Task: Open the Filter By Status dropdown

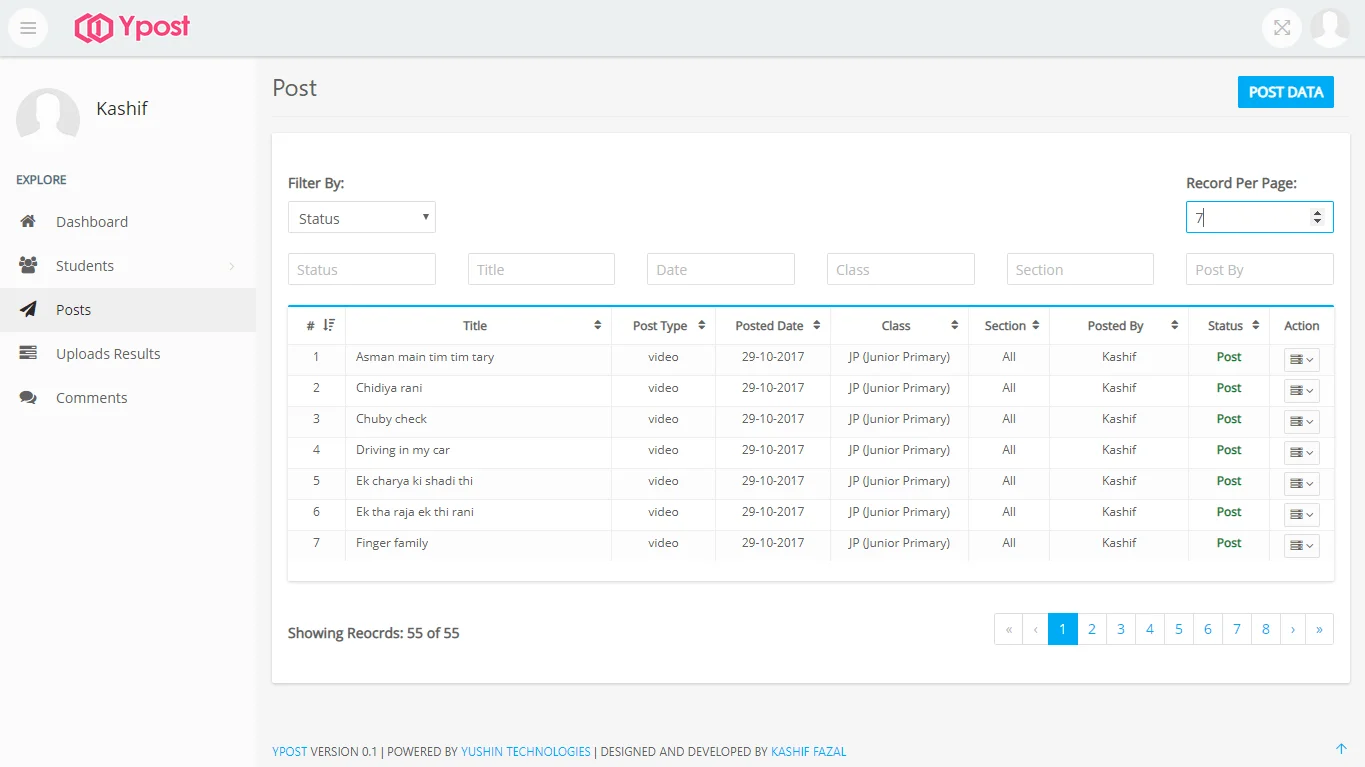Action: (361, 218)
